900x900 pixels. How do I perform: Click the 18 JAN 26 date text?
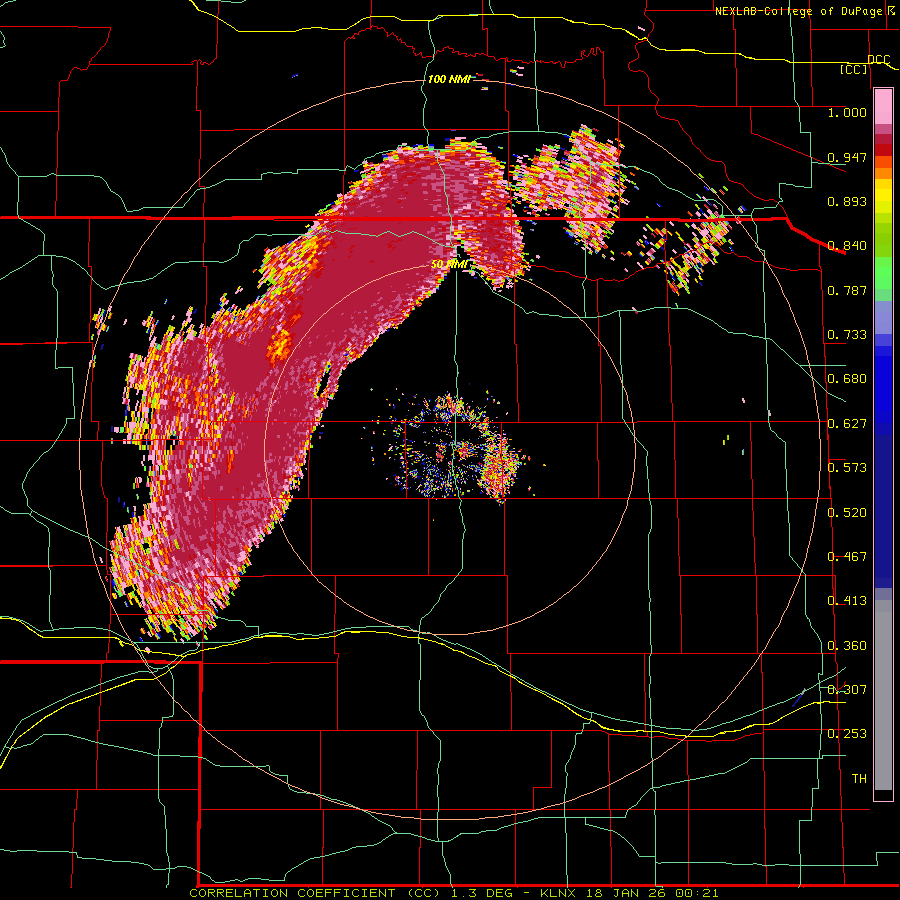click(627, 893)
